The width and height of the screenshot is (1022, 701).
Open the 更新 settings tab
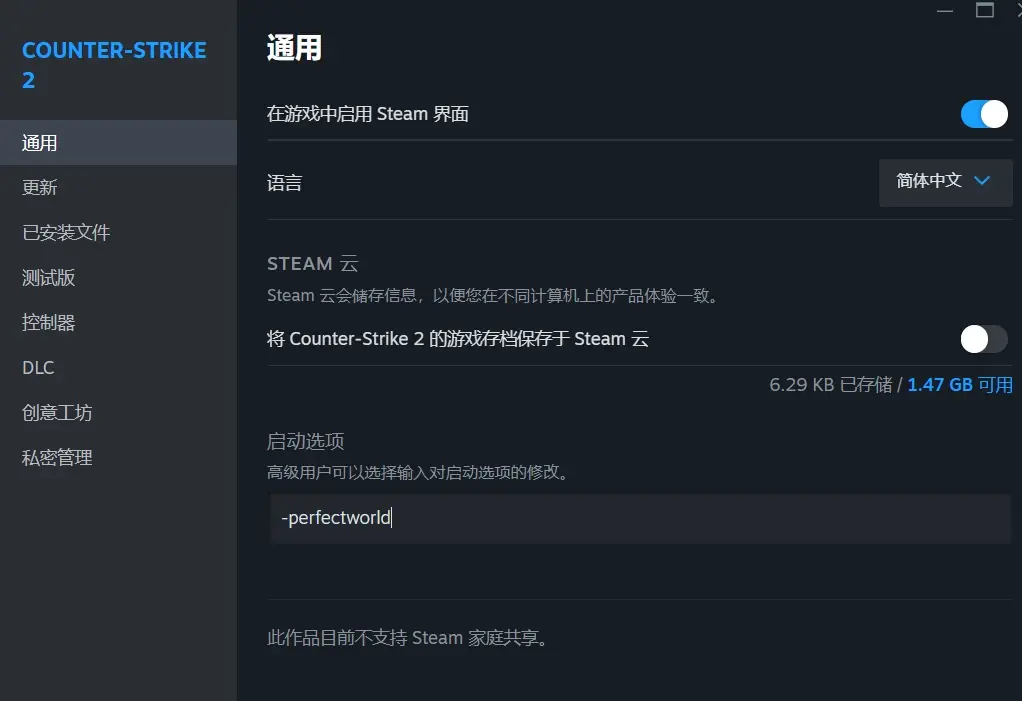[40, 188]
